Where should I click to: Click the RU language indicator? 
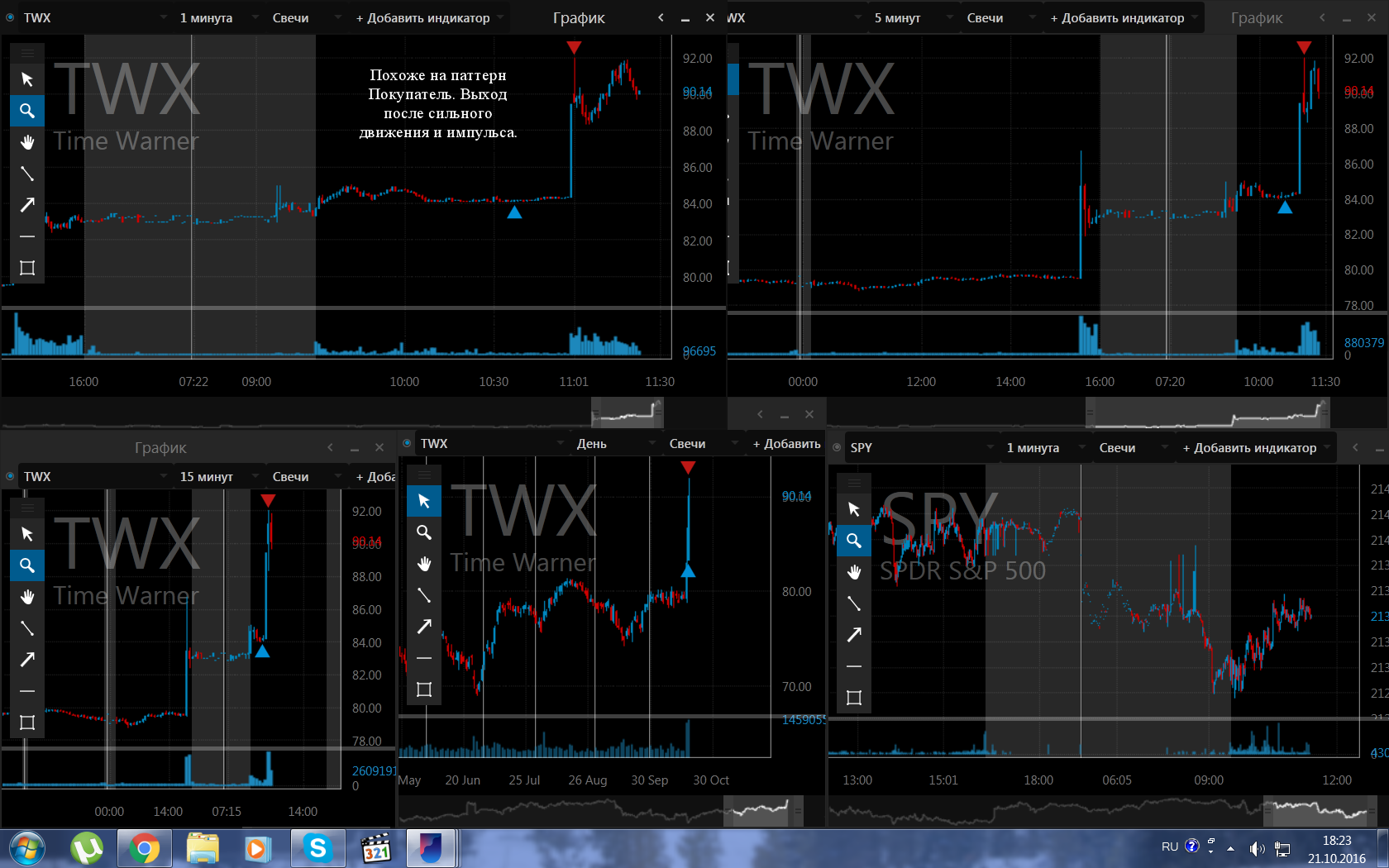pyautogui.click(x=1169, y=847)
